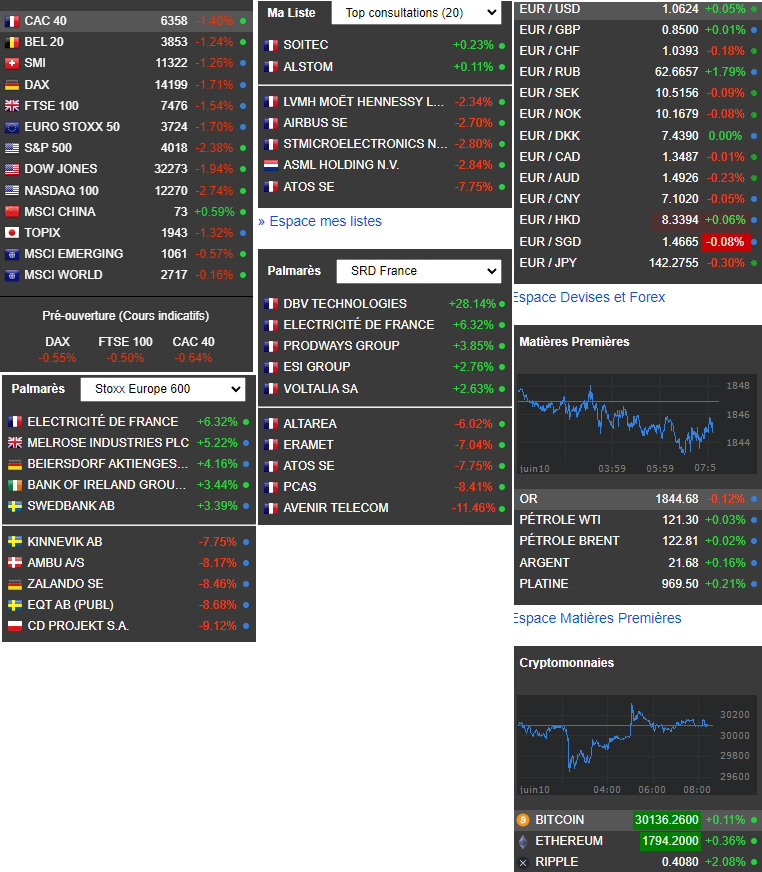Open DBV TECHNOLOGIES stock page
This screenshot has height=872, width=762.
(x=345, y=304)
